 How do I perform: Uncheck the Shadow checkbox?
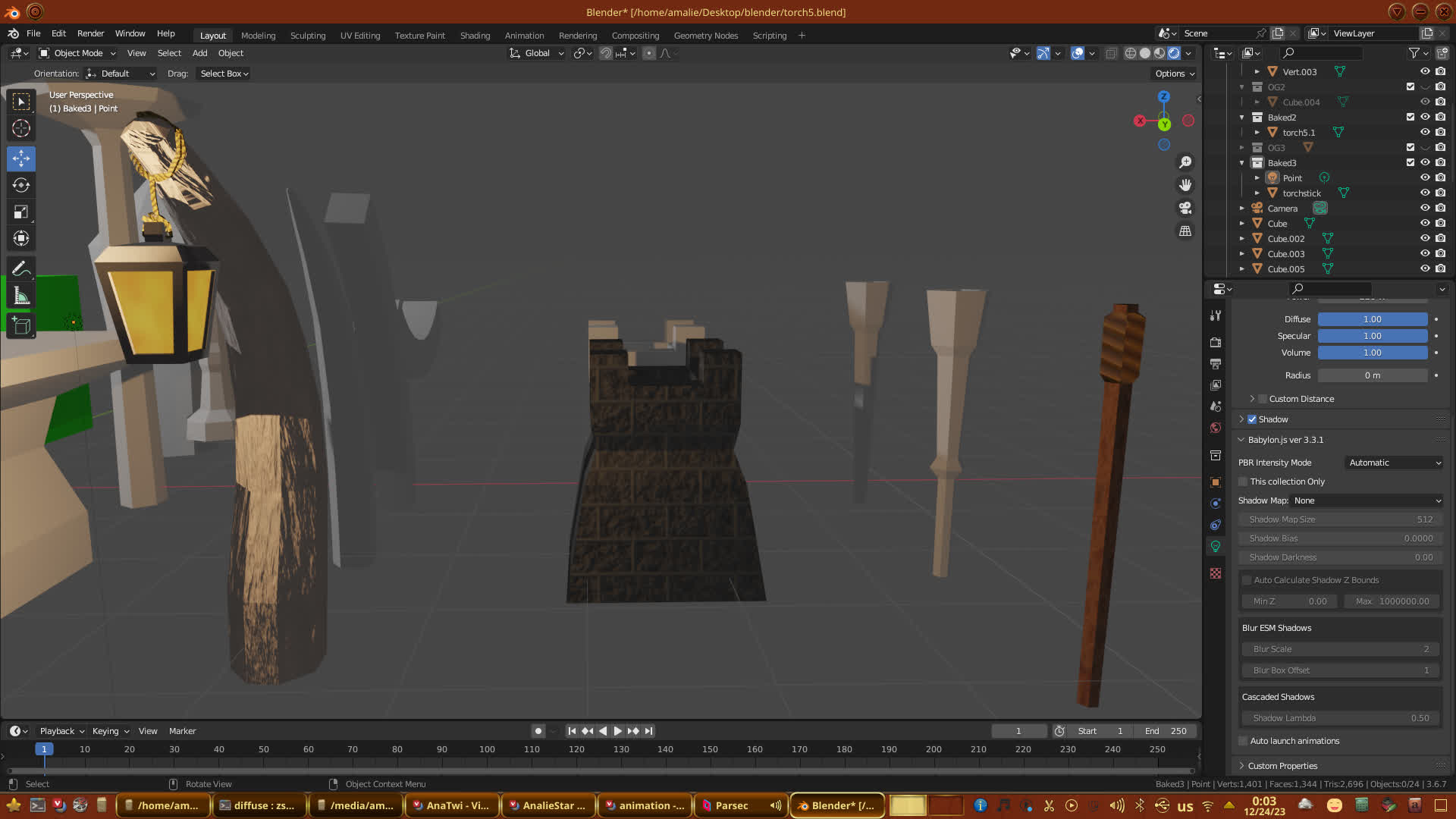pos(1252,419)
